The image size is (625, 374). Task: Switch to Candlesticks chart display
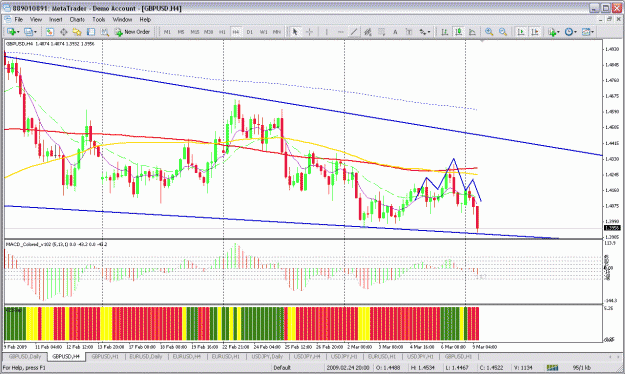click(x=458, y=32)
